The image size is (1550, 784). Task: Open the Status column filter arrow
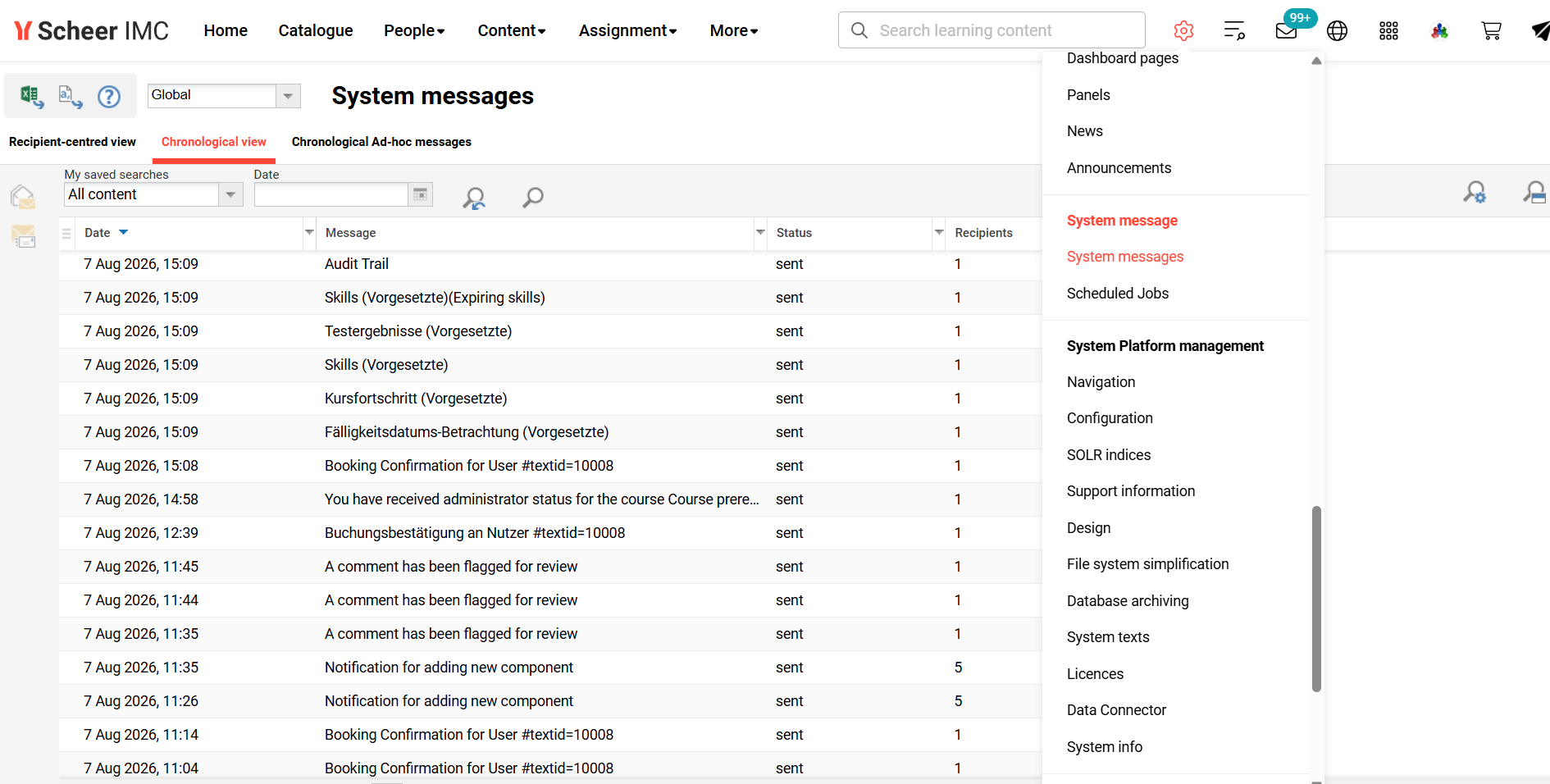coord(939,233)
